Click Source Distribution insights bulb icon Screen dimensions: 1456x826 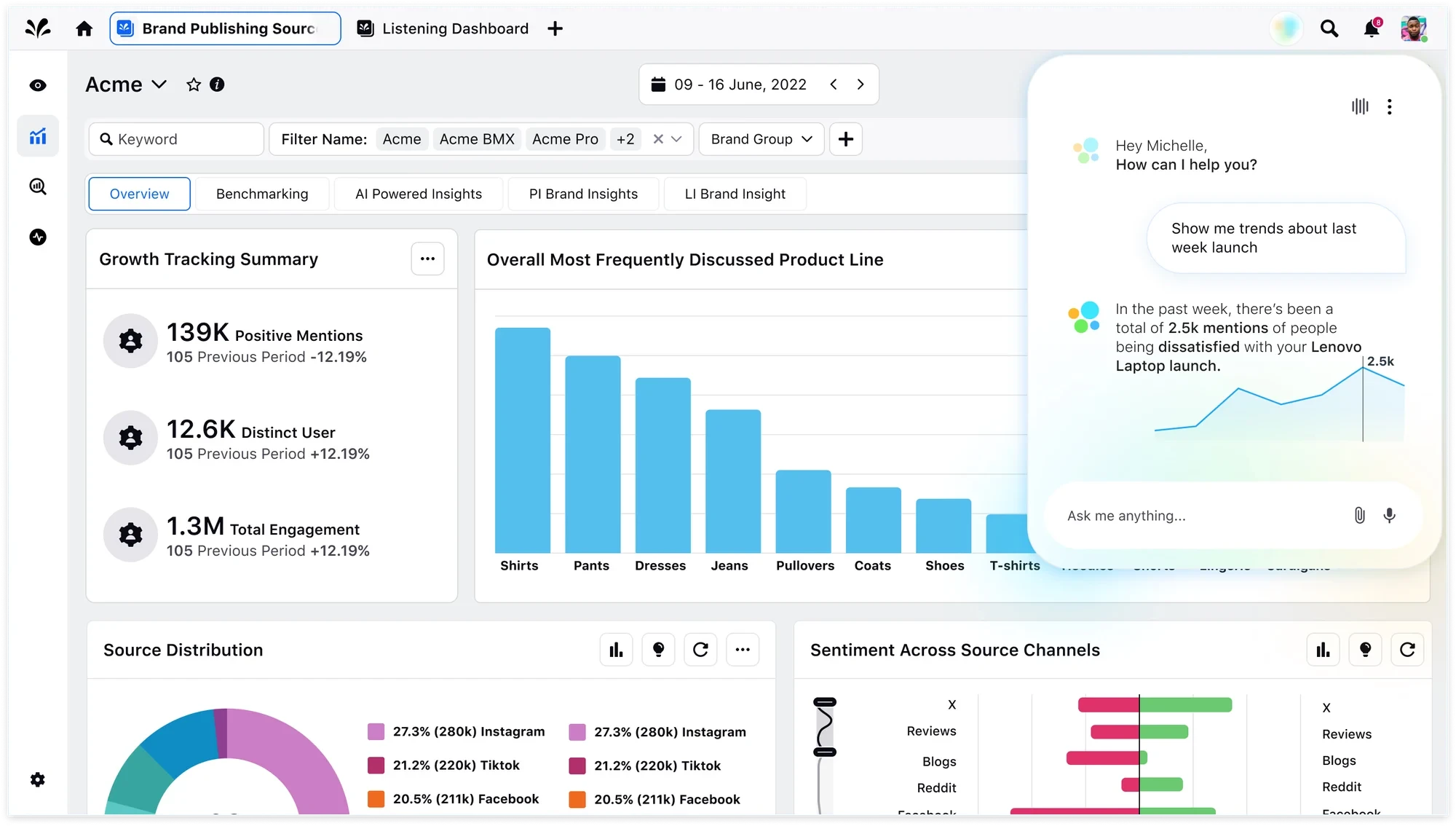pyautogui.click(x=659, y=650)
